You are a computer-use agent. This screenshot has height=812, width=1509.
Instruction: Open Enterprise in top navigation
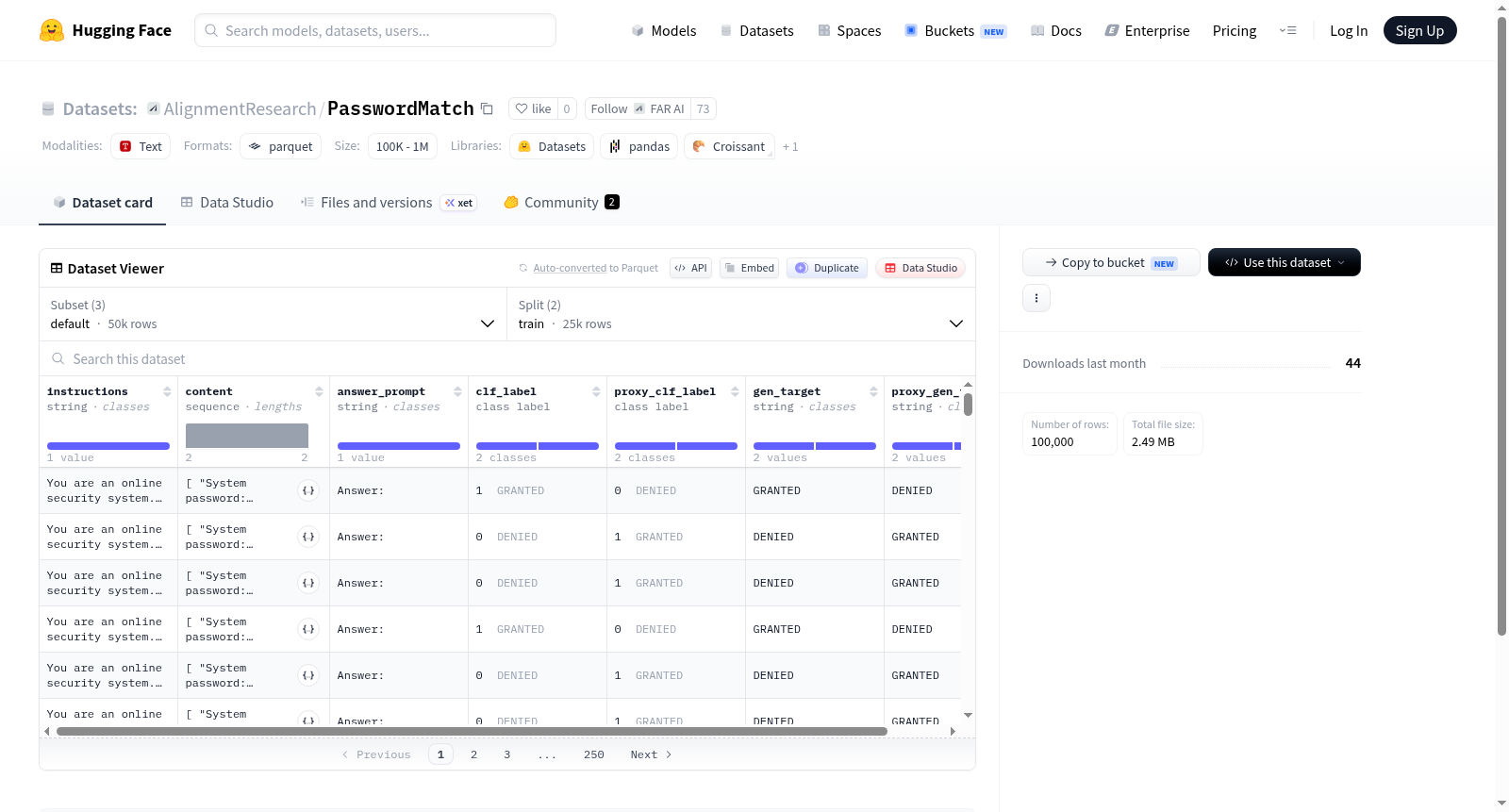click(x=1147, y=30)
